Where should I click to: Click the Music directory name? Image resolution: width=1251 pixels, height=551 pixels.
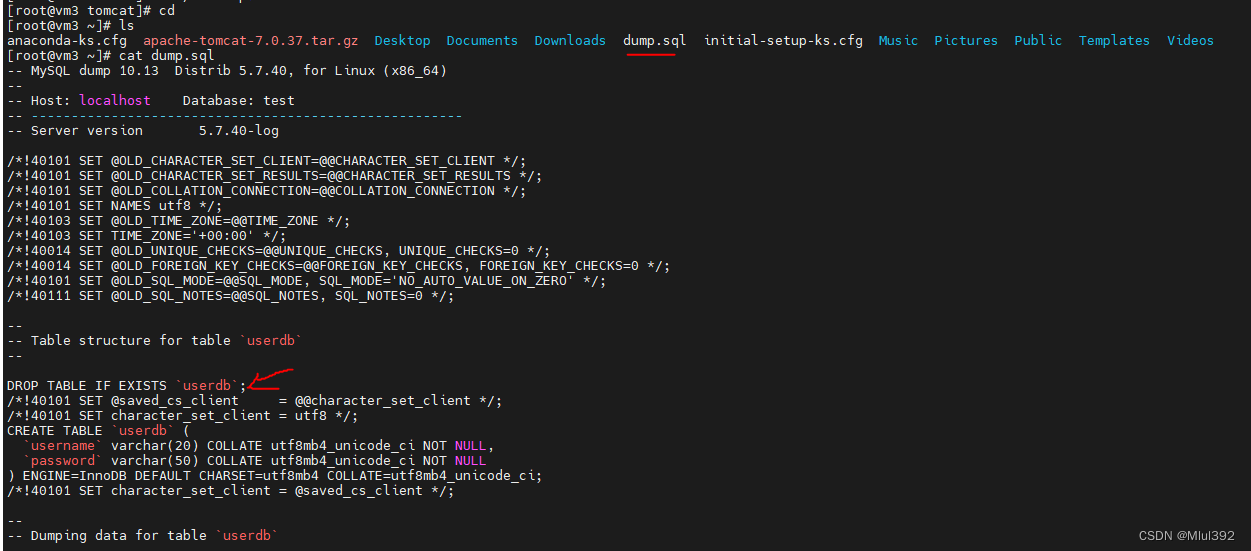[x=898, y=40]
